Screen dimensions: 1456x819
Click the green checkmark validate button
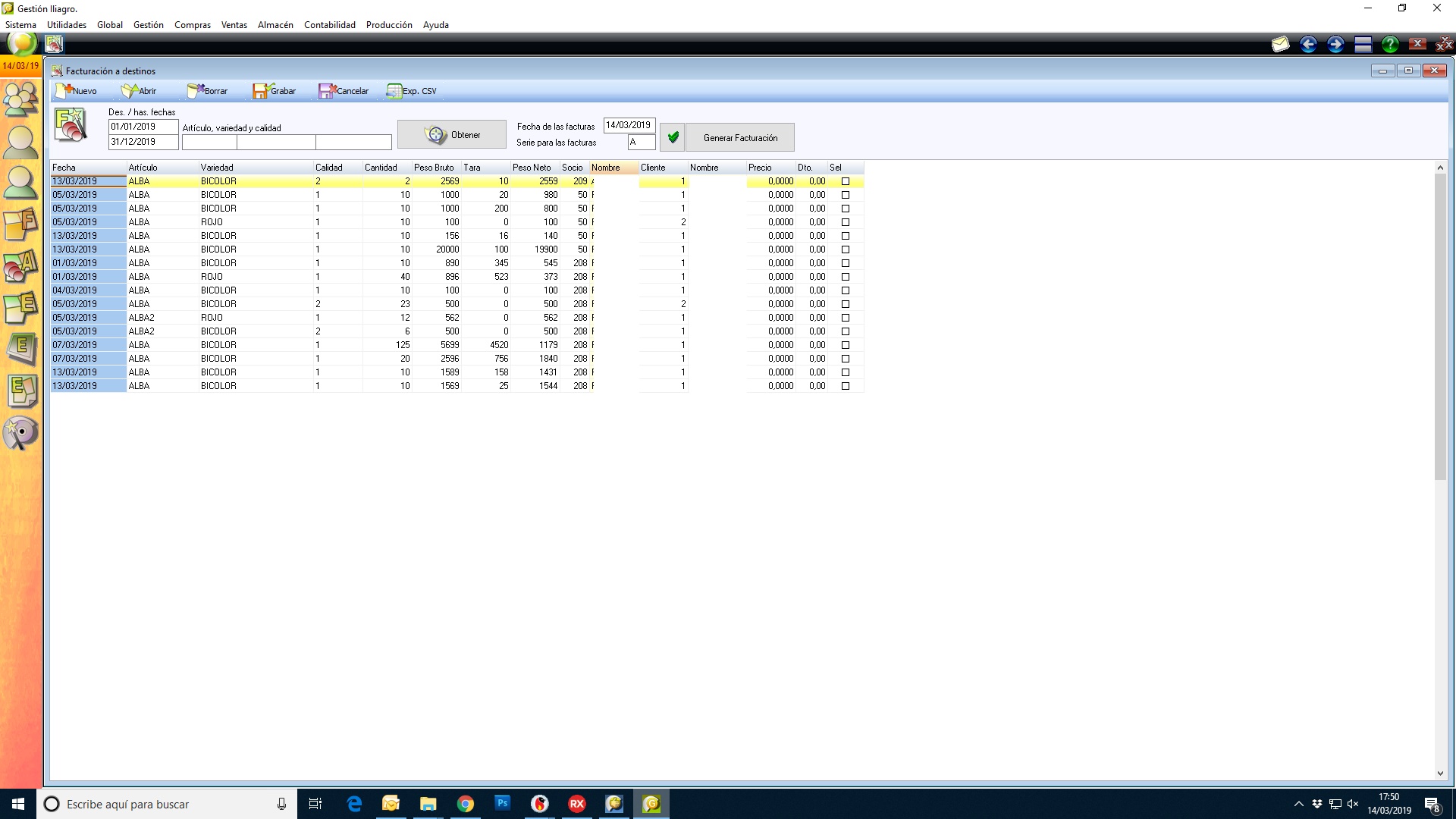tap(673, 137)
